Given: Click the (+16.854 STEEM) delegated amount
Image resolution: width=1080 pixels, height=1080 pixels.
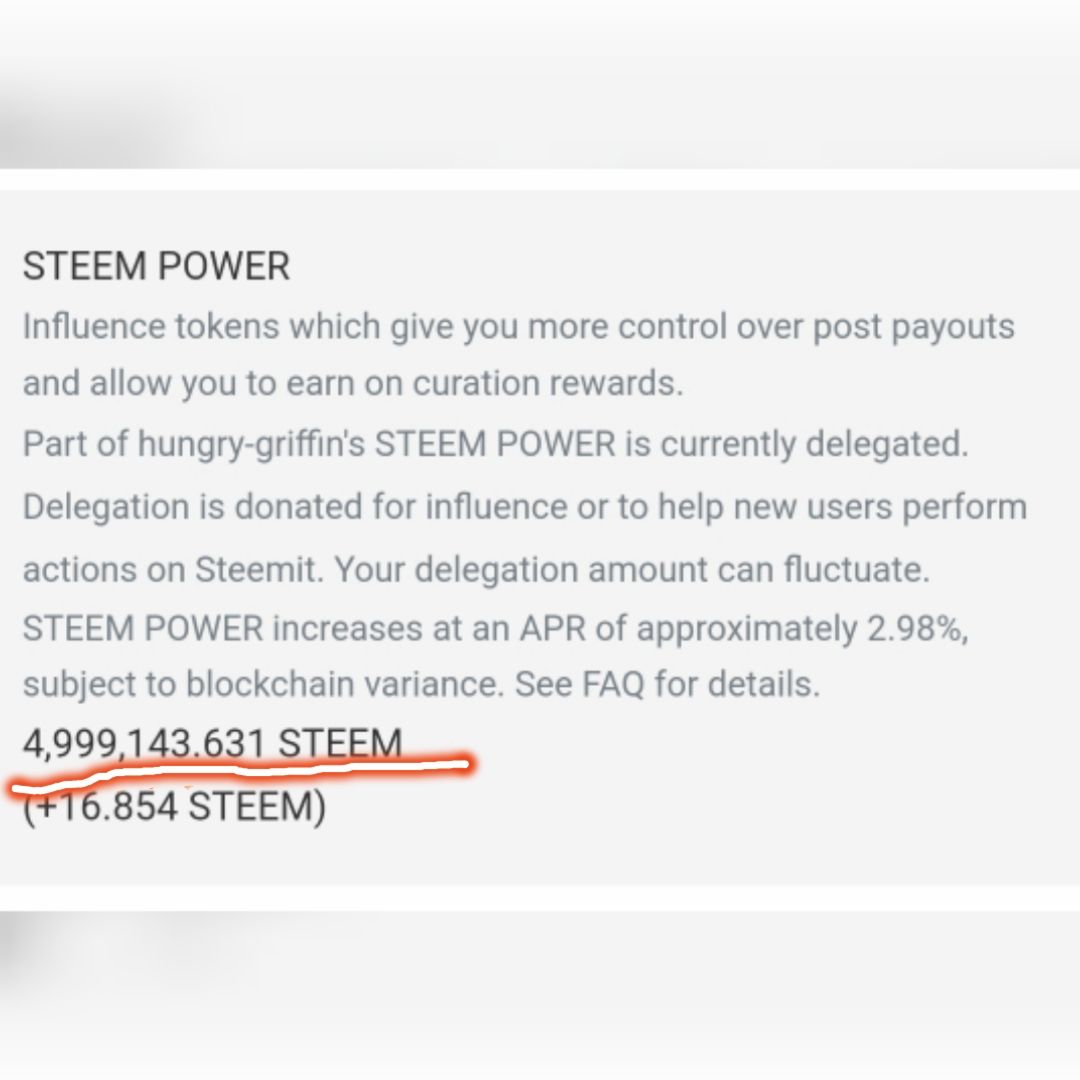Looking at the screenshot, I should pyautogui.click(x=174, y=807).
